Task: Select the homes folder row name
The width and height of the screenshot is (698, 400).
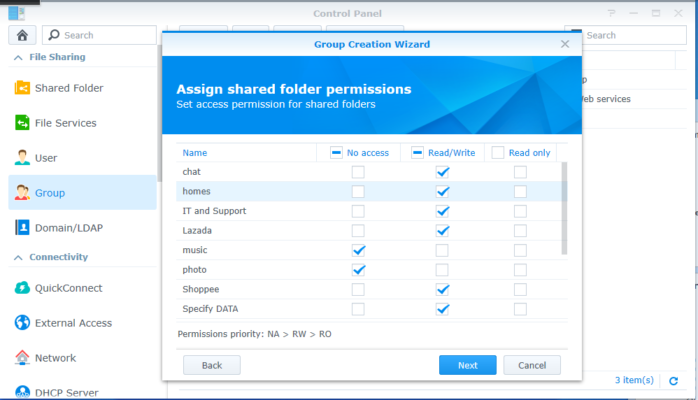Action: 196,191
